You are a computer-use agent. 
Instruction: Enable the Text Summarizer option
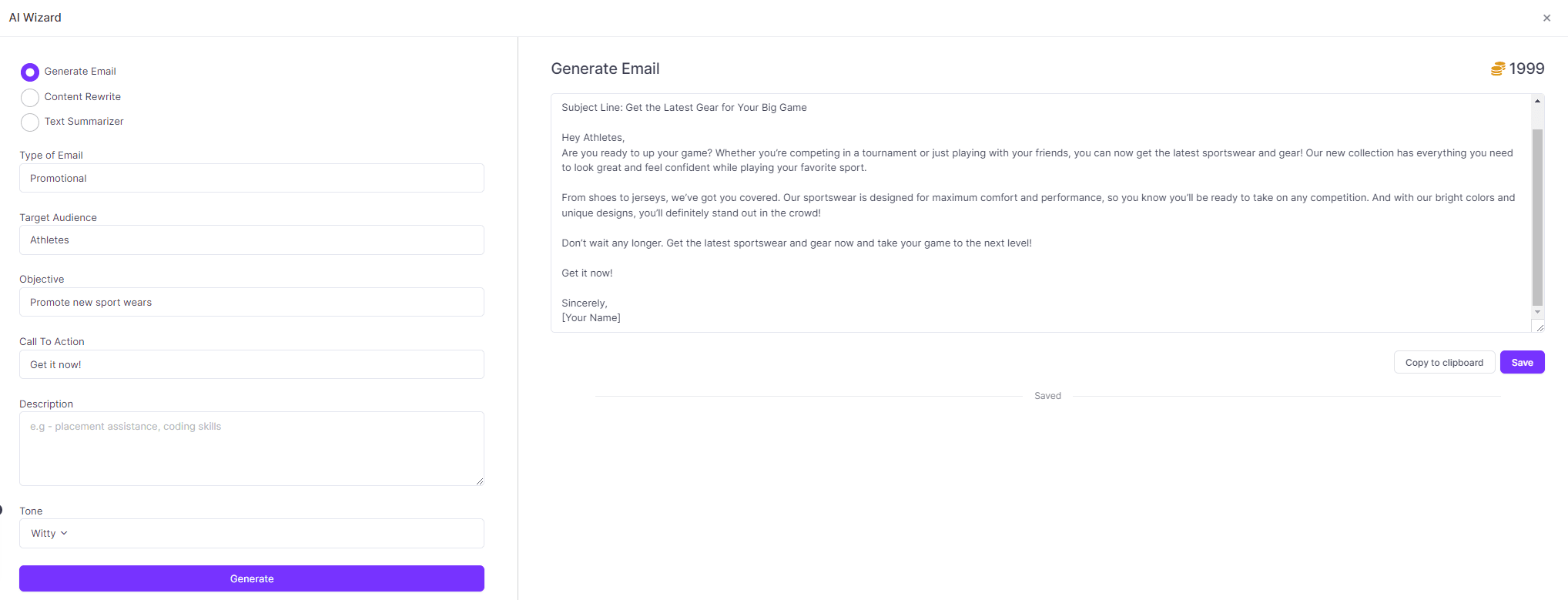30,122
